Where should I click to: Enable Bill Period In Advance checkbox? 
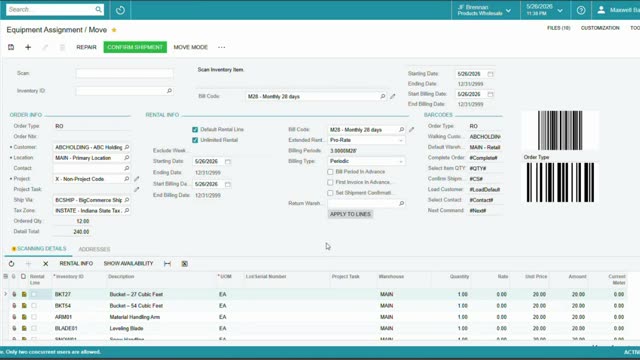coord(330,172)
